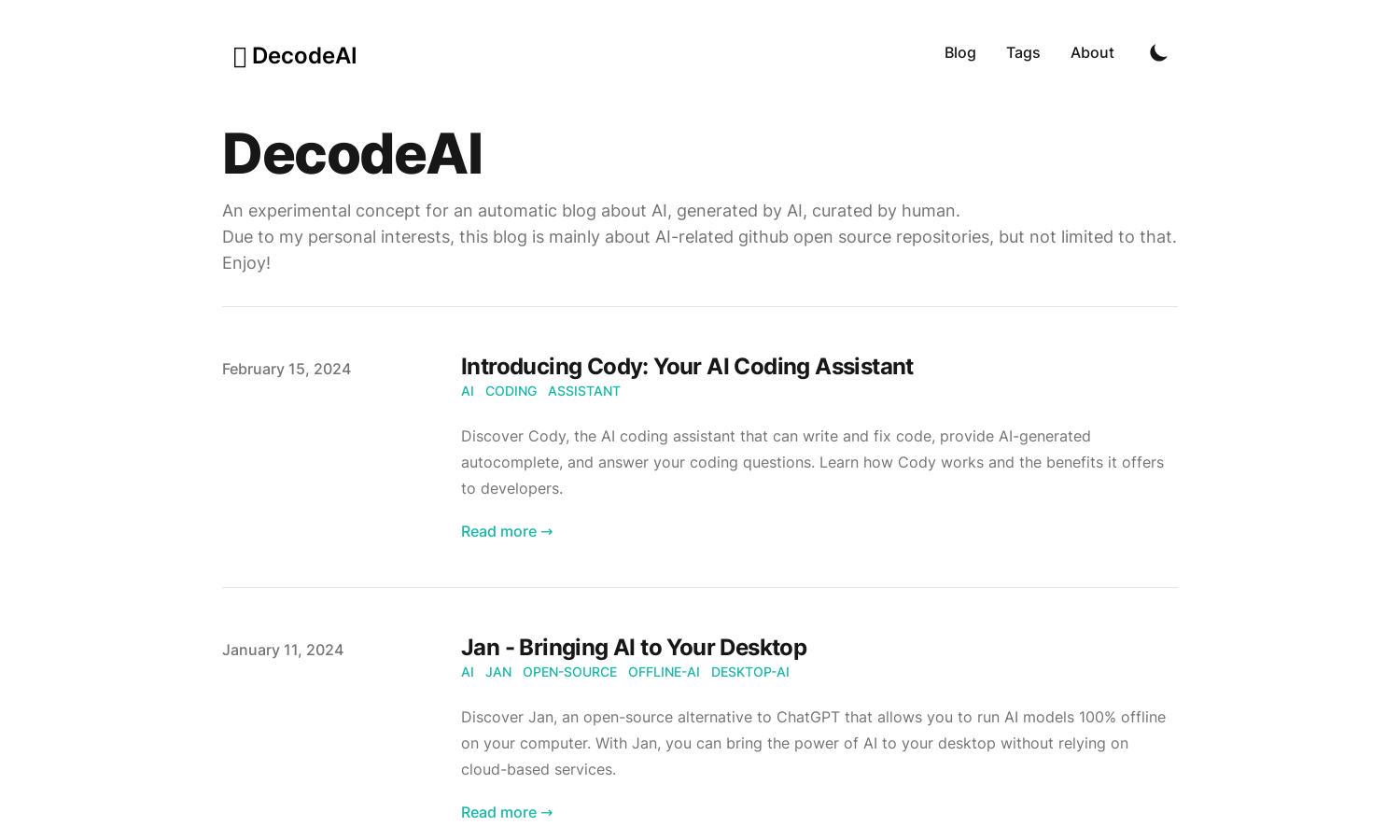Click the February 15, 2024 date

287,370
